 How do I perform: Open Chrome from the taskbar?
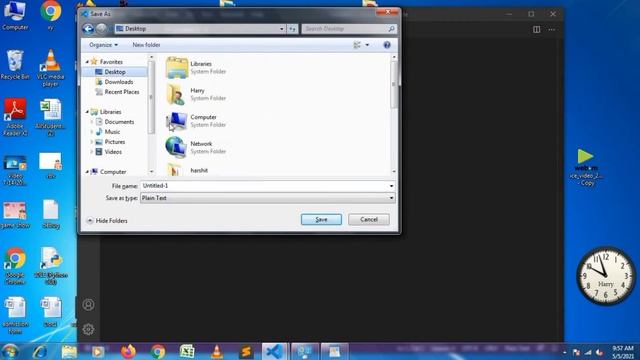[158, 351]
